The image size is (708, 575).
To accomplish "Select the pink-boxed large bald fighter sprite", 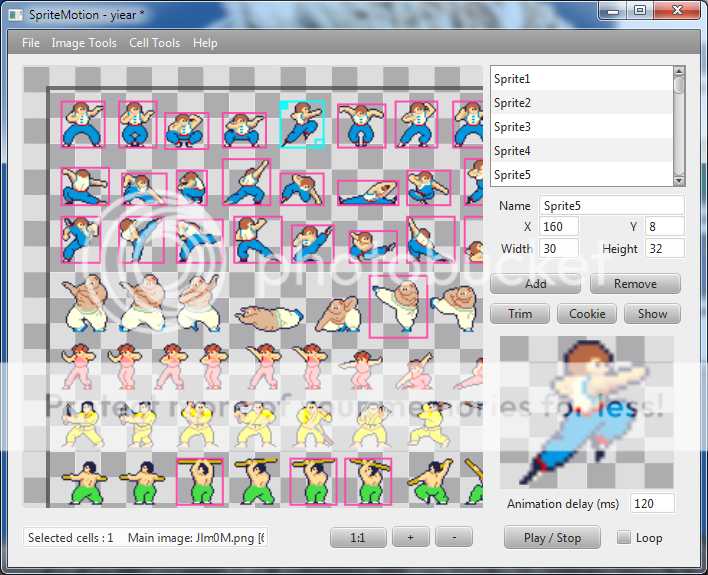I will [x=398, y=306].
